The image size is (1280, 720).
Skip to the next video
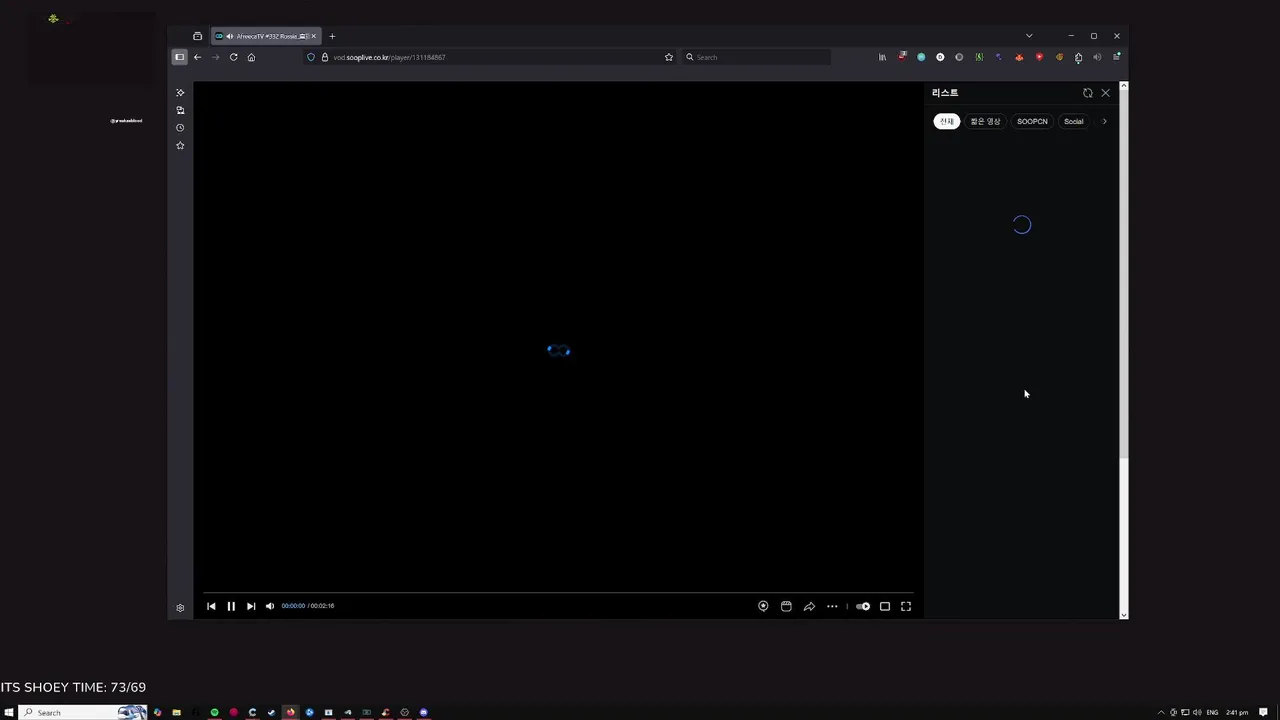pyautogui.click(x=251, y=606)
